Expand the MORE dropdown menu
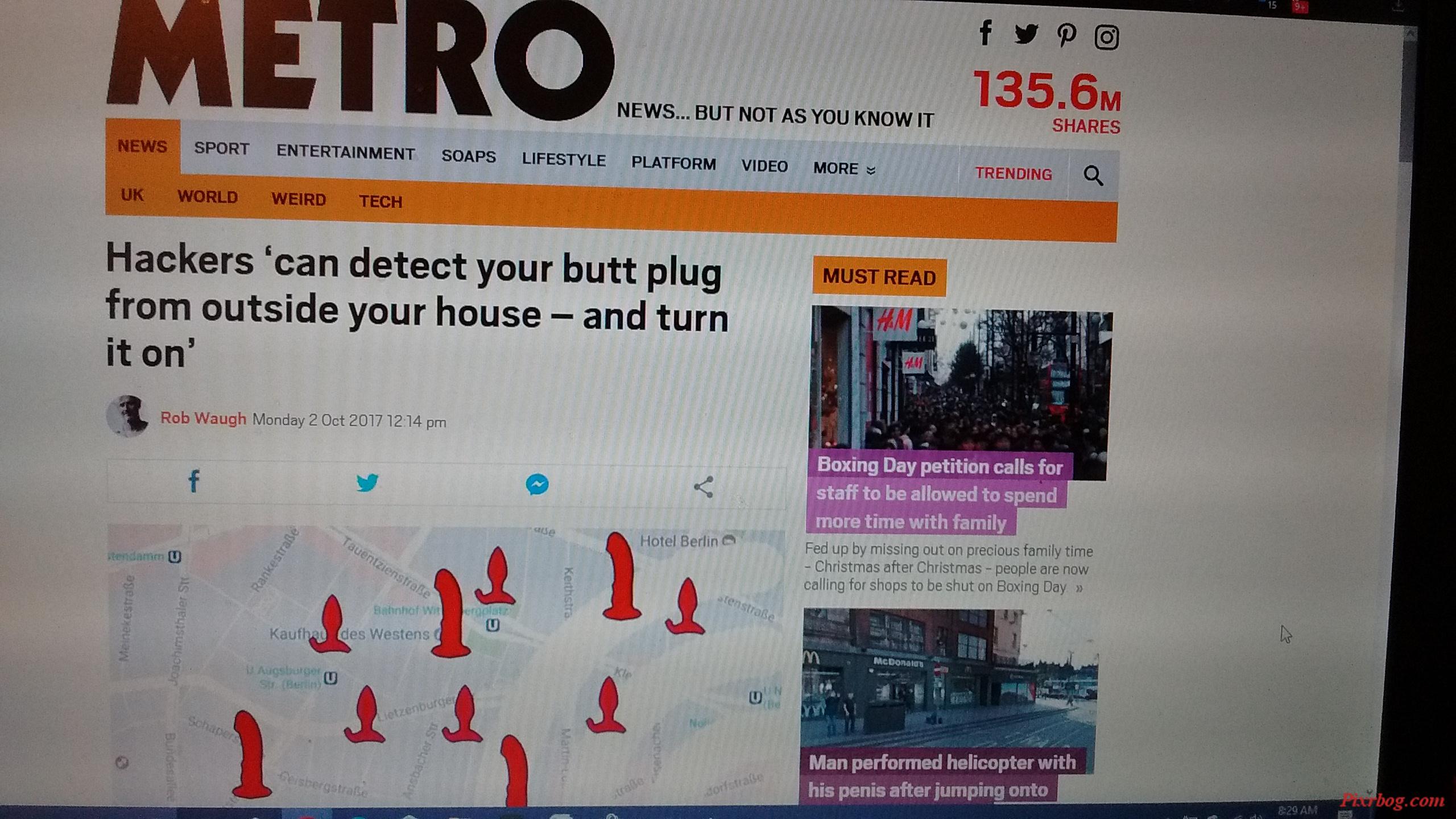 pyautogui.click(x=844, y=169)
